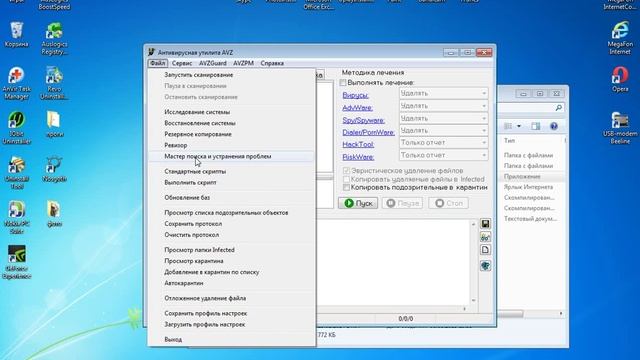Image resolution: width=640 pixels, height=360 pixels.
Task: Click the Spy/Spyware link
Action: pos(363,120)
